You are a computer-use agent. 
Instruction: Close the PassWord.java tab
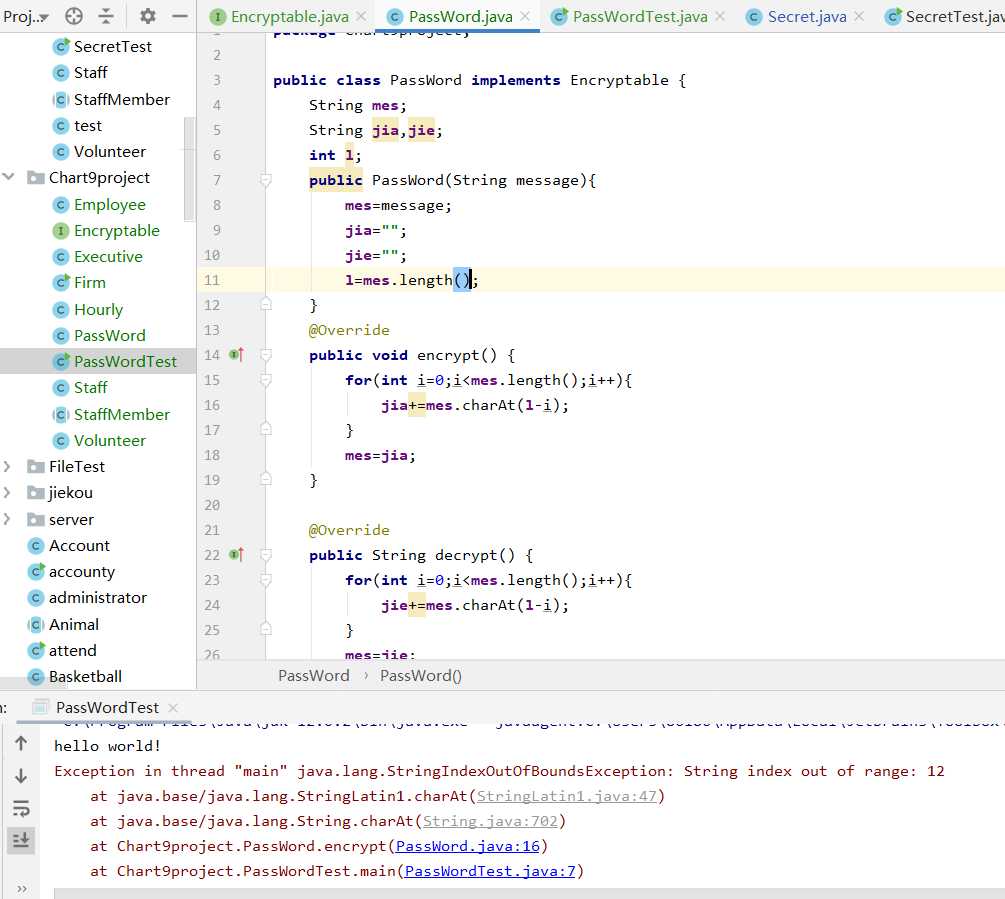pyautogui.click(x=525, y=16)
